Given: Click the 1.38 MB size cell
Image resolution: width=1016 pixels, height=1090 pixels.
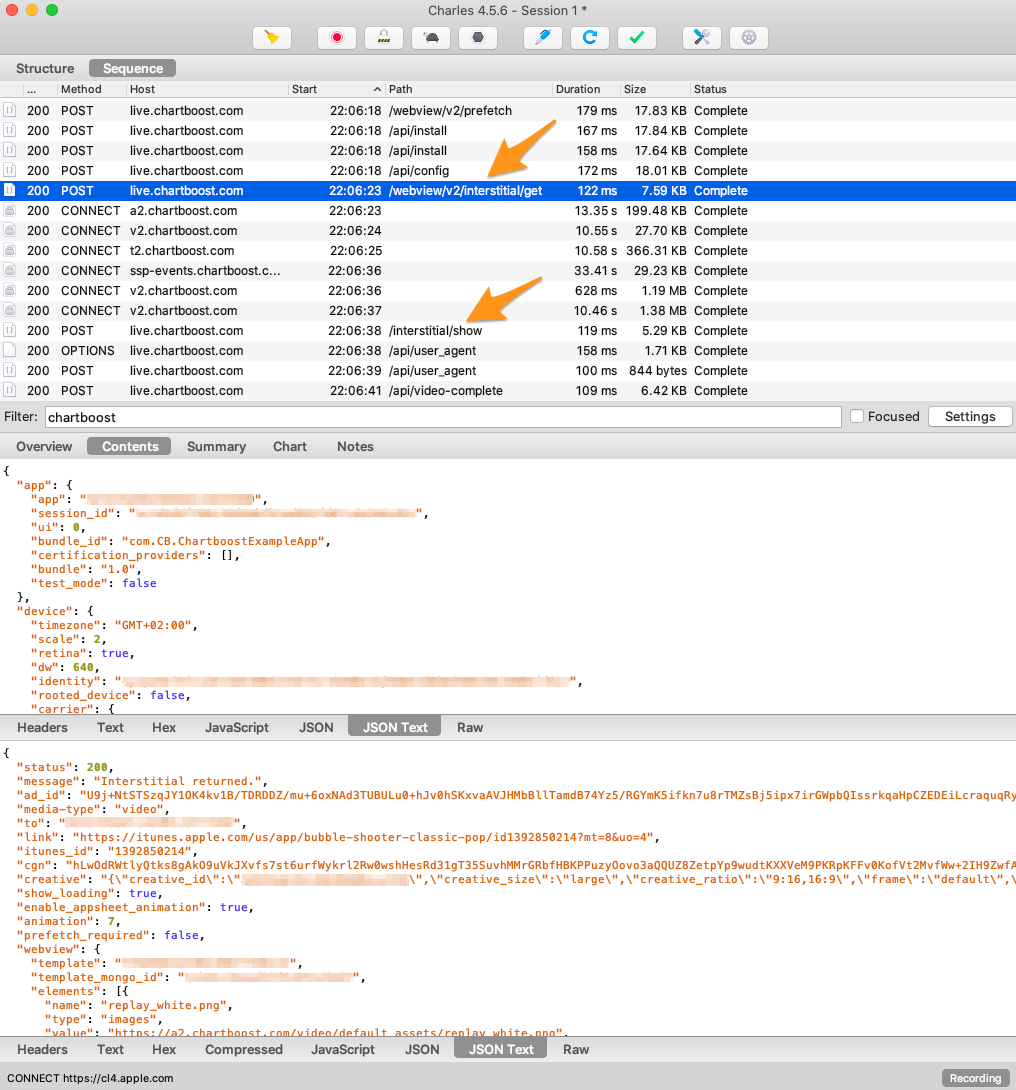Looking at the screenshot, I should [x=663, y=311].
